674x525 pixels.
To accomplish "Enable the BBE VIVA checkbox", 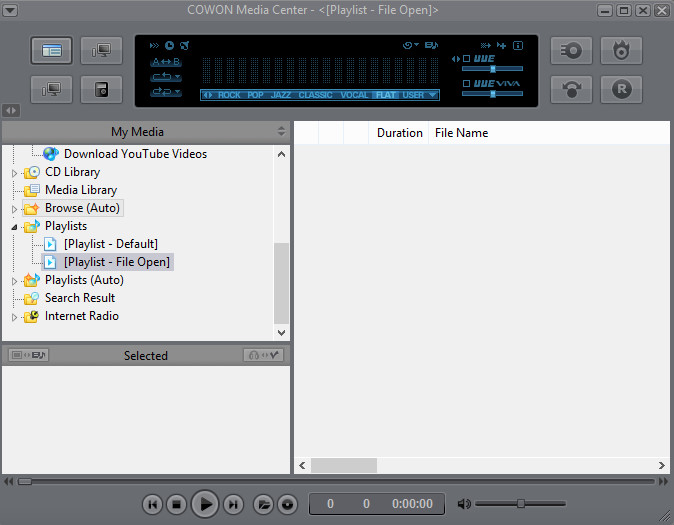I will pyautogui.click(x=466, y=83).
